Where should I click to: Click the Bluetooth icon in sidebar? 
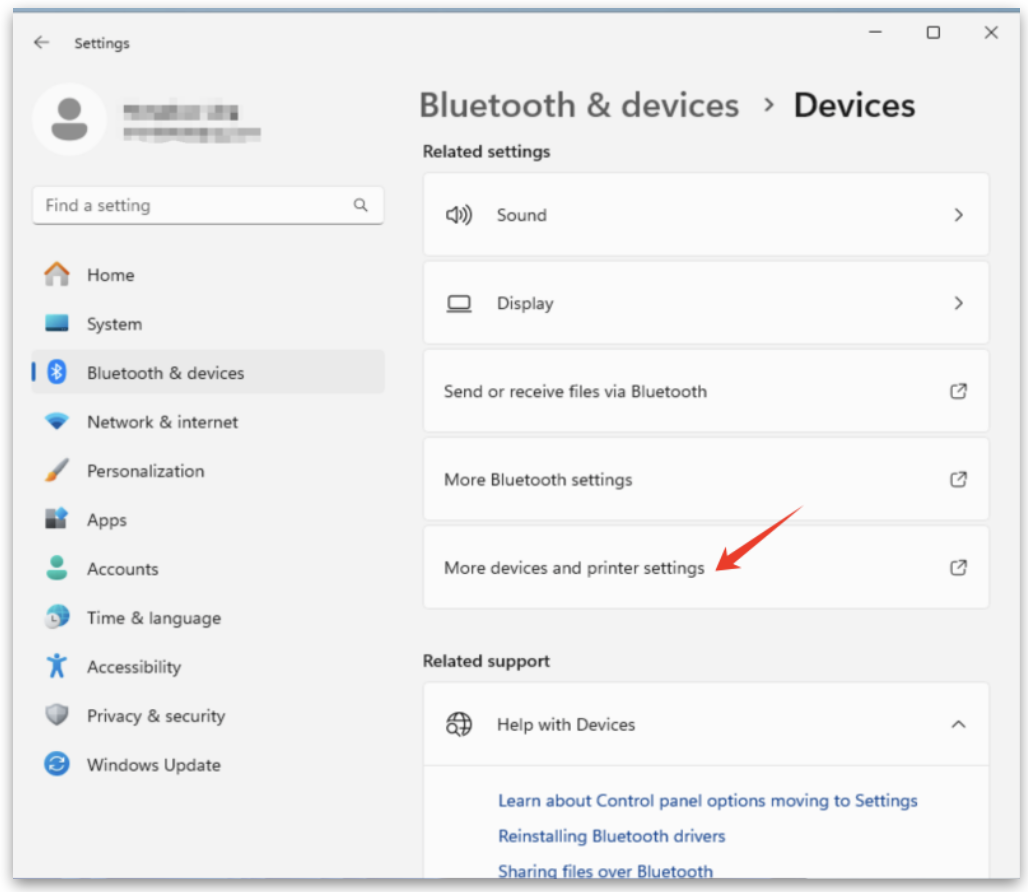58,373
